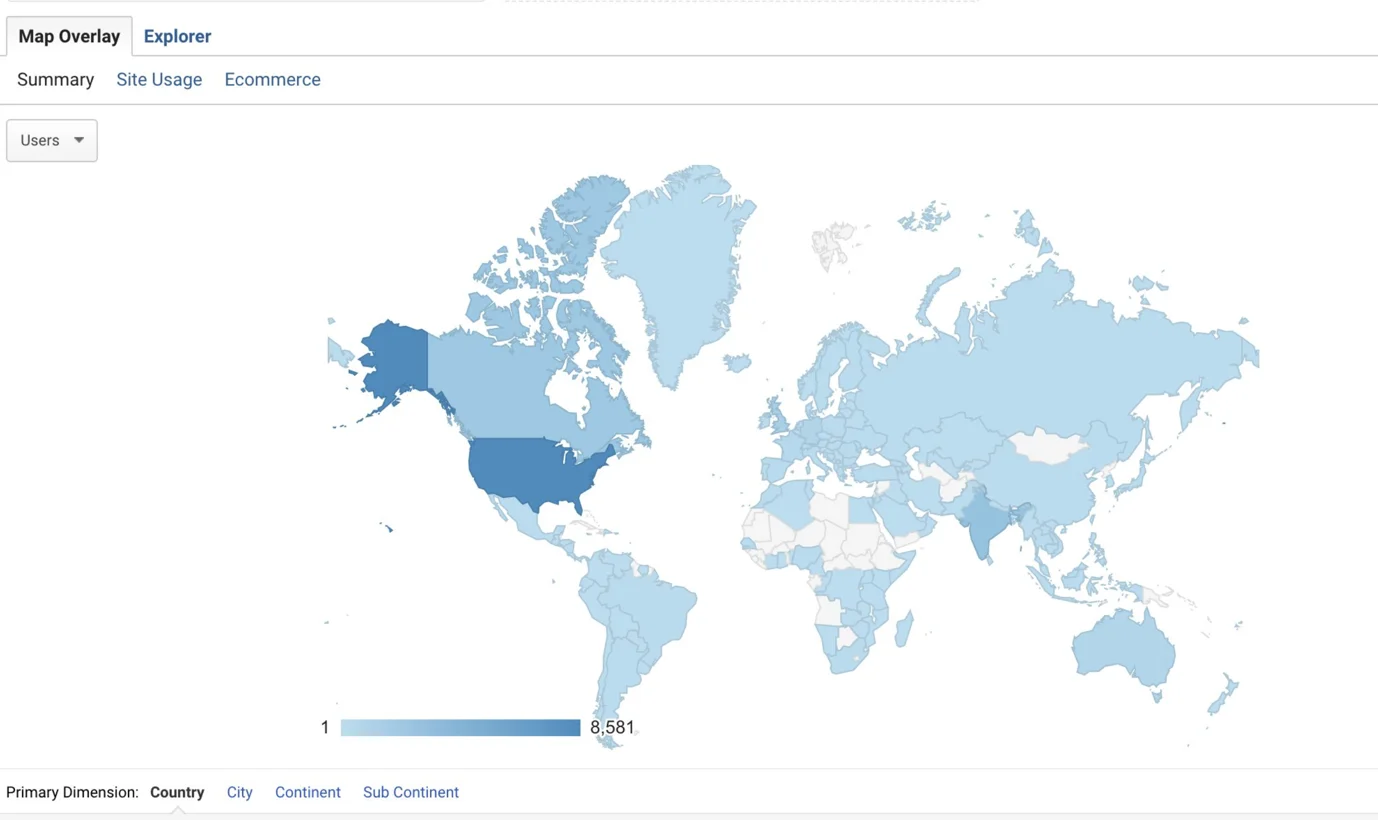Select the Summary view
The image size is (1378, 820).
(55, 80)
